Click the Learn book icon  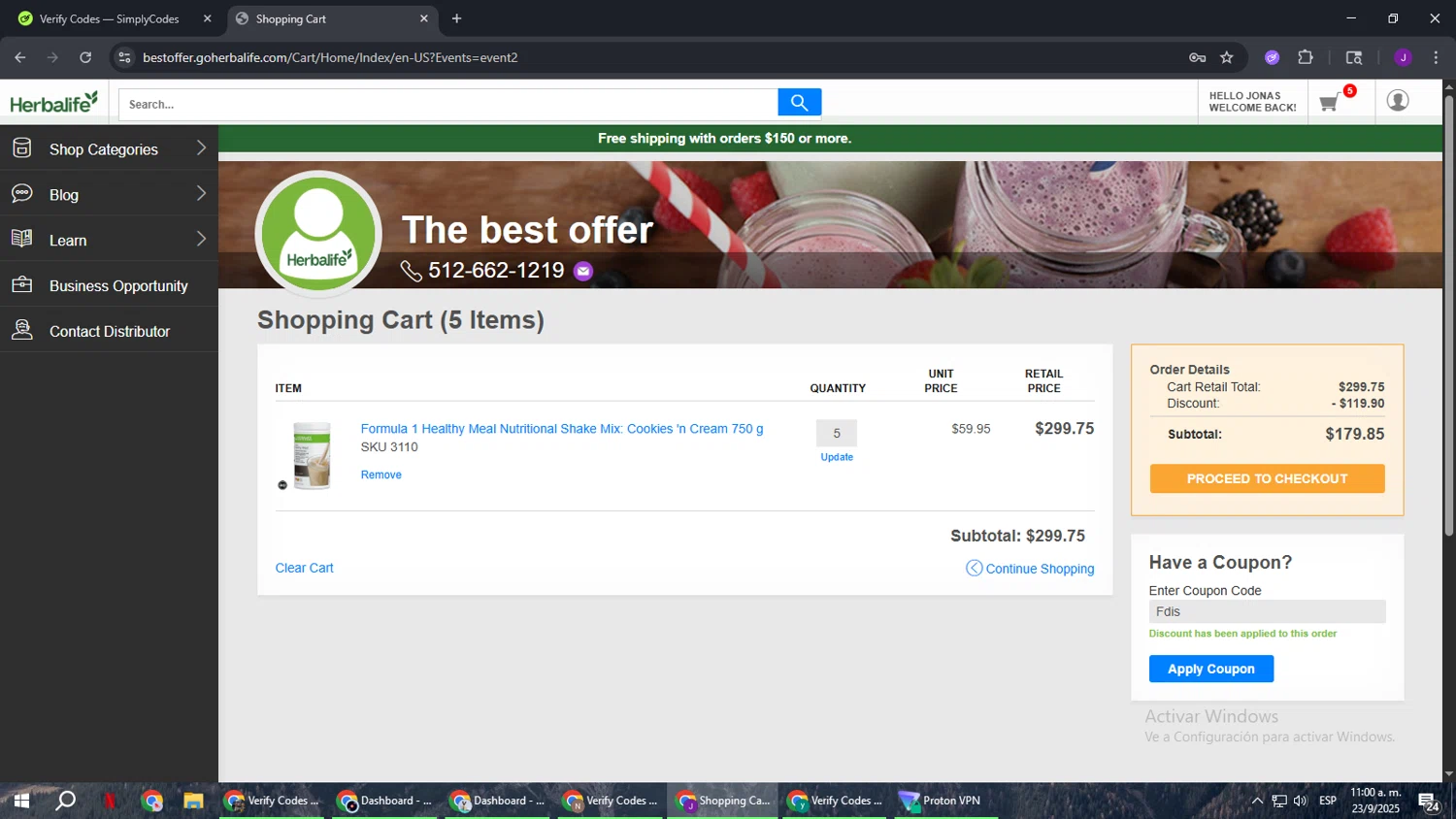click(x=21, y=239)
